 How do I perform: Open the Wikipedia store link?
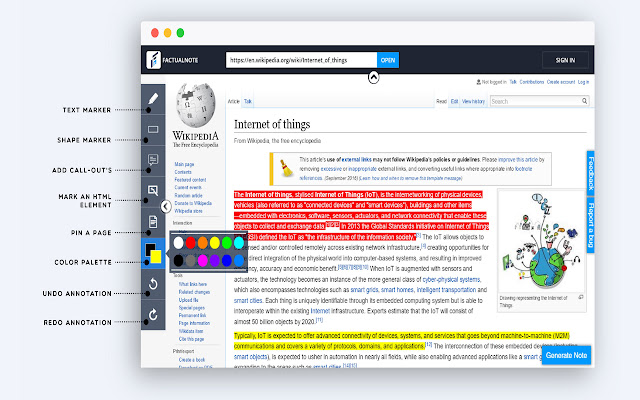click(188, 211)
